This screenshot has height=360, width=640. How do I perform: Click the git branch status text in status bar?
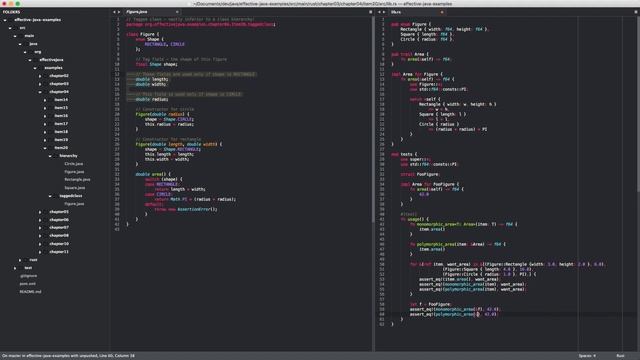coord(69,356)
